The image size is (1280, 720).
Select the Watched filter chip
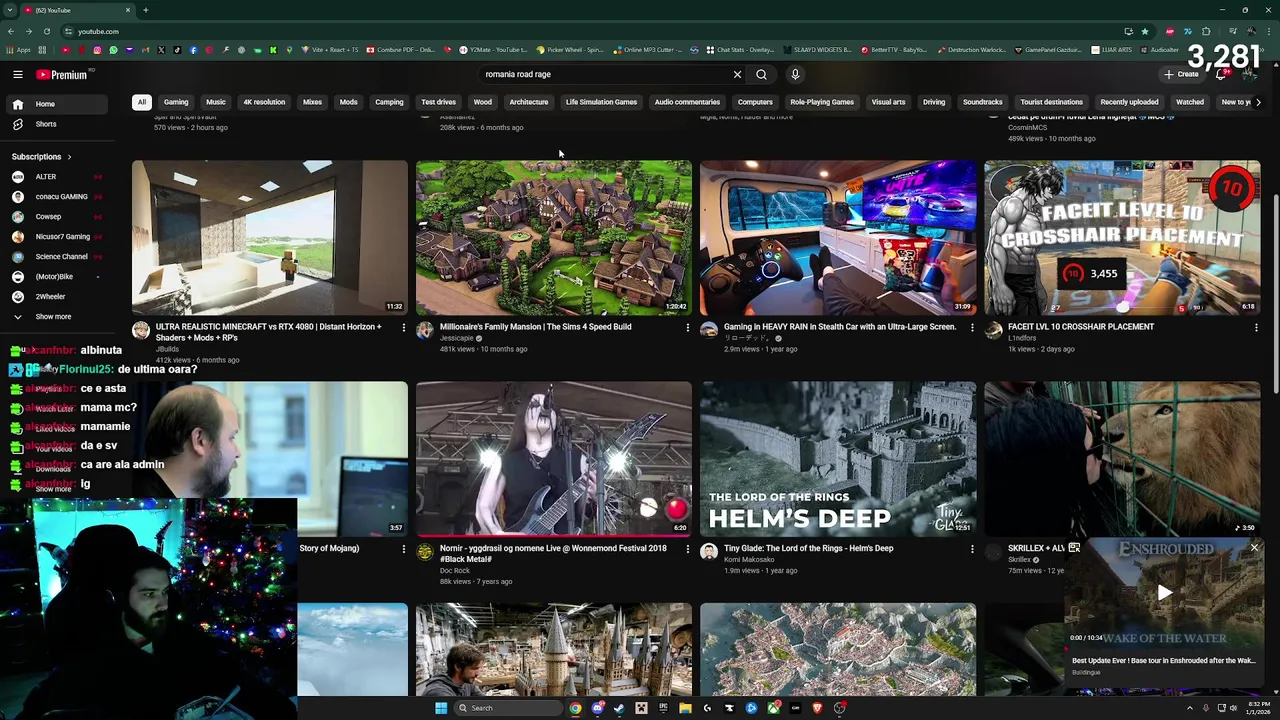[1190, 102]
